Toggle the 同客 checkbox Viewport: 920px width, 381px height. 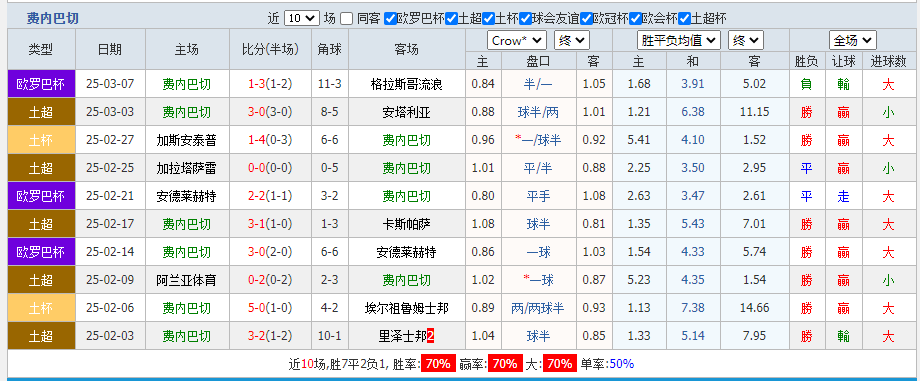(347, 19)
